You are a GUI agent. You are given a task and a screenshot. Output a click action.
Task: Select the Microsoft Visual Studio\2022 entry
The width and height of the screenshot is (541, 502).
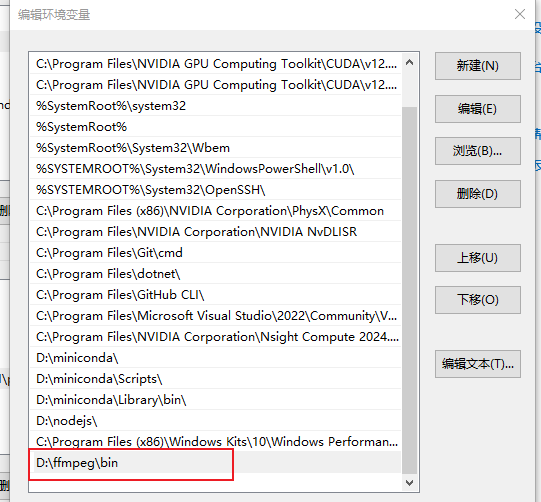point(216,316)
